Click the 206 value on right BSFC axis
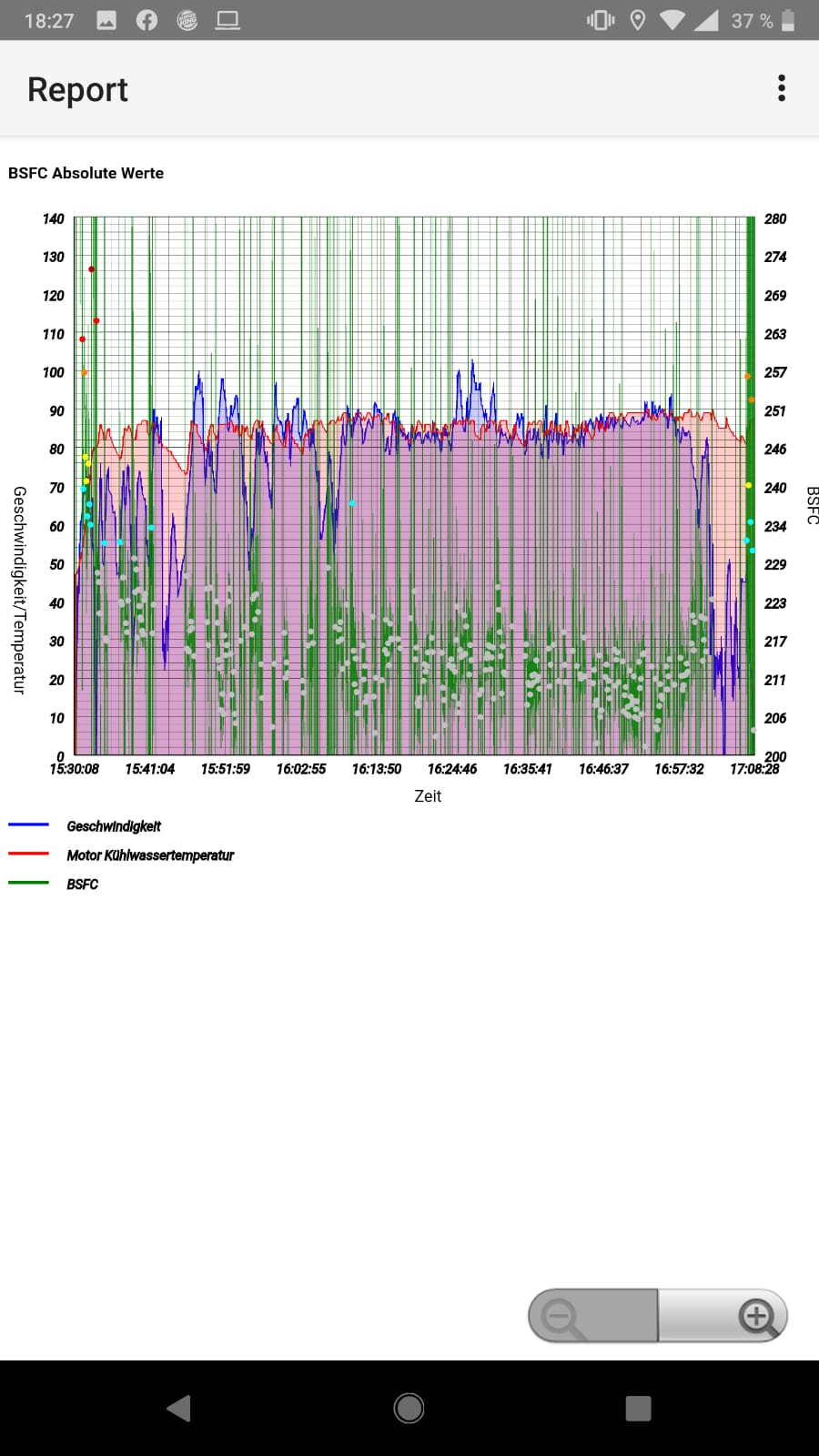819x1456 pixels. (x=775, y=718)
